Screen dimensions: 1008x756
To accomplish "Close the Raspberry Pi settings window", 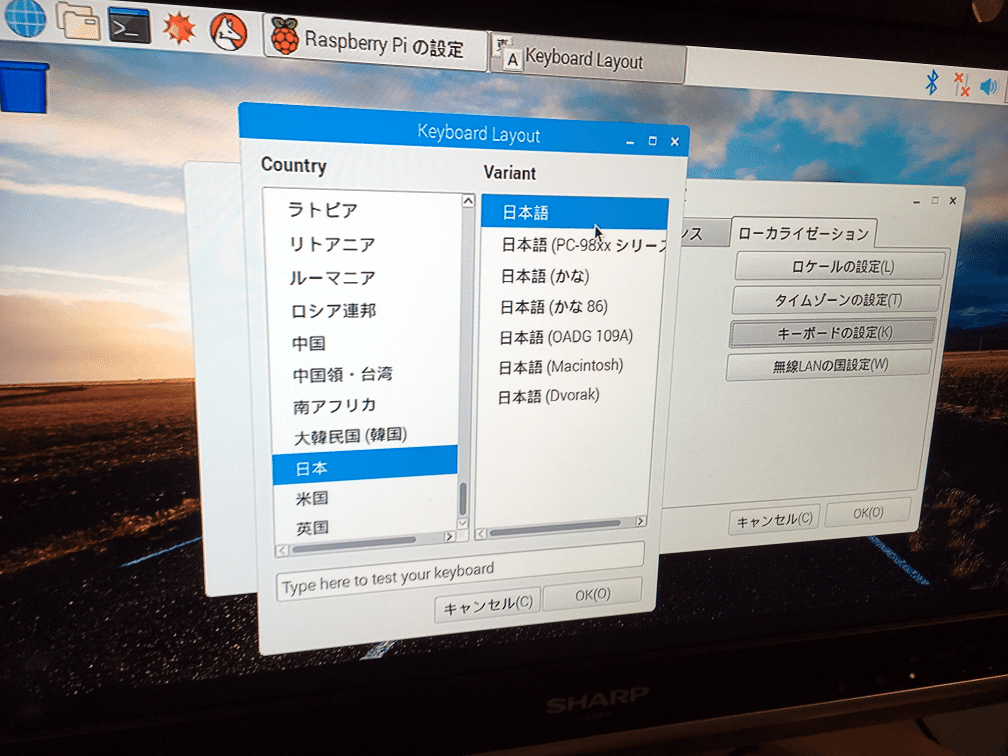I will 953,201.
